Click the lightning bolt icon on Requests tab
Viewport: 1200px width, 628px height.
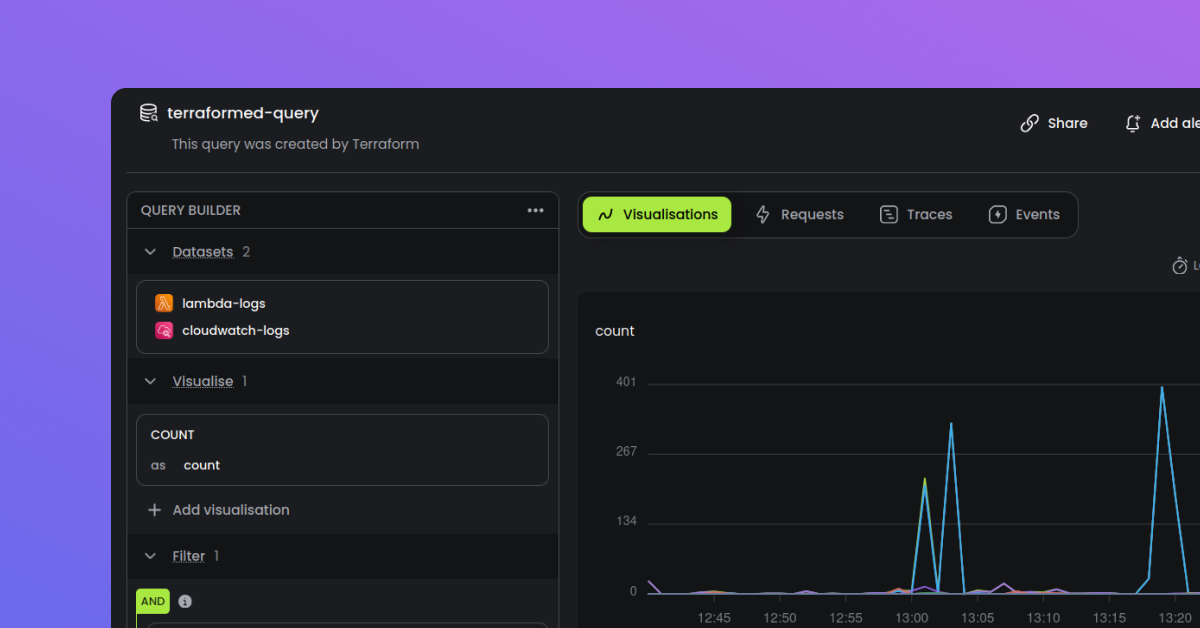click(x=762, y=214)
